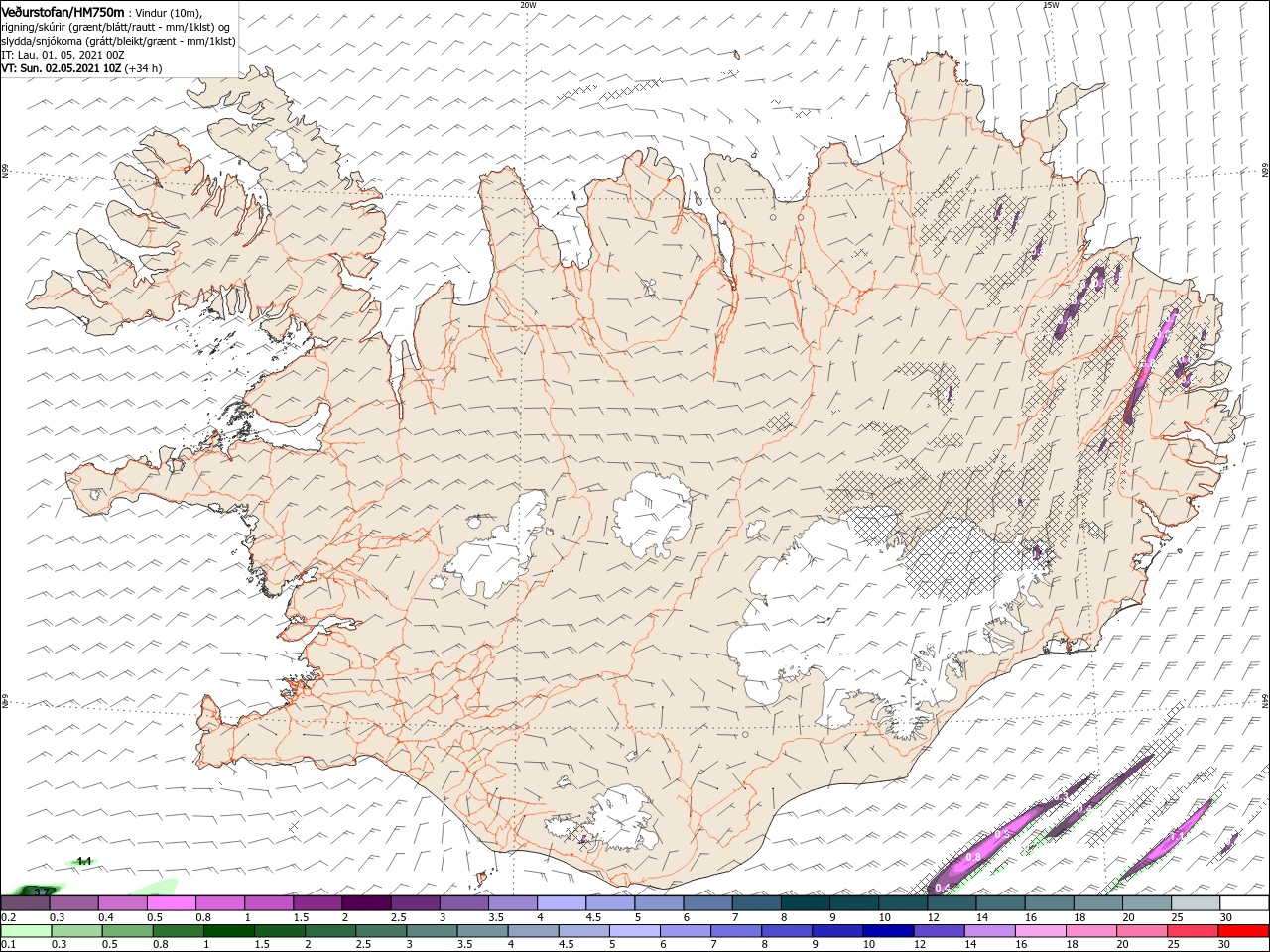1270x952 pixels.
Task: Pick light blue upper swatch between 4 and 4.5
Action: (x=562, y=903)
